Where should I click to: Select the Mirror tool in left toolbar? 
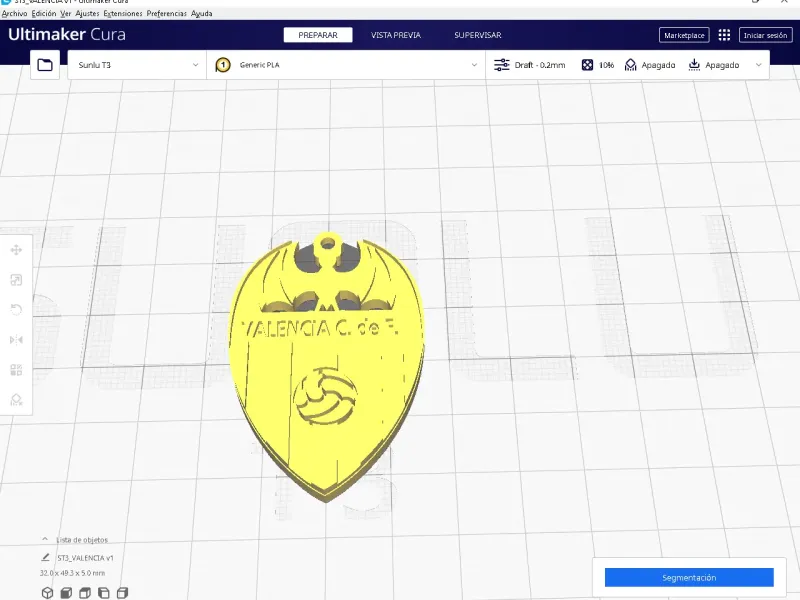coord(16,340)
